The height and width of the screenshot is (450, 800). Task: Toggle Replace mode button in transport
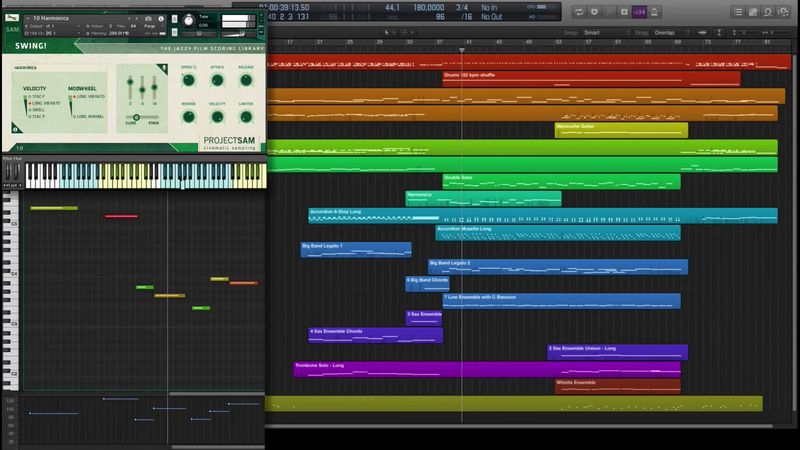tap(594, 12)
